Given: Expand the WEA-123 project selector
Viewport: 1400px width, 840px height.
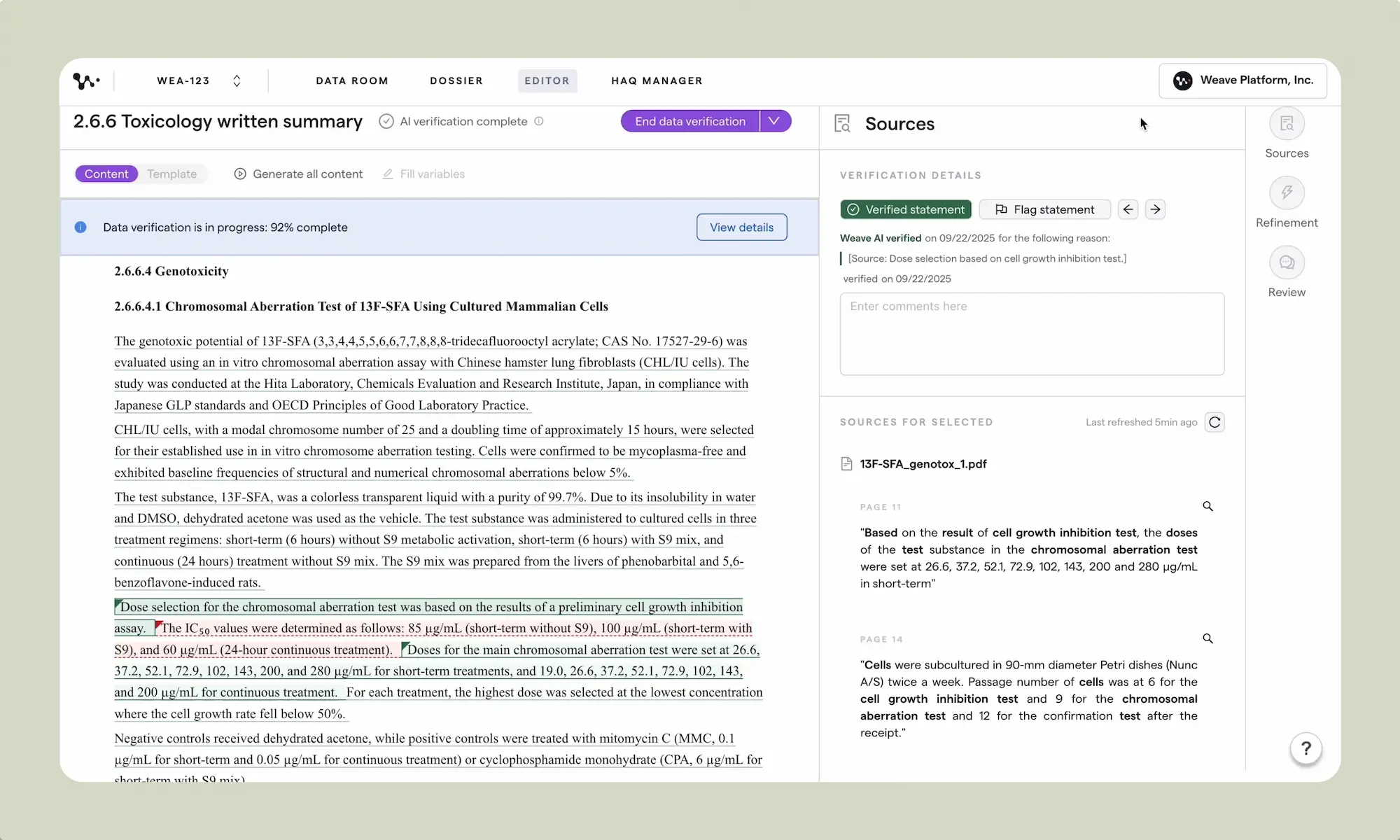Looking at the screenshot, I should [x=237, y=80].
